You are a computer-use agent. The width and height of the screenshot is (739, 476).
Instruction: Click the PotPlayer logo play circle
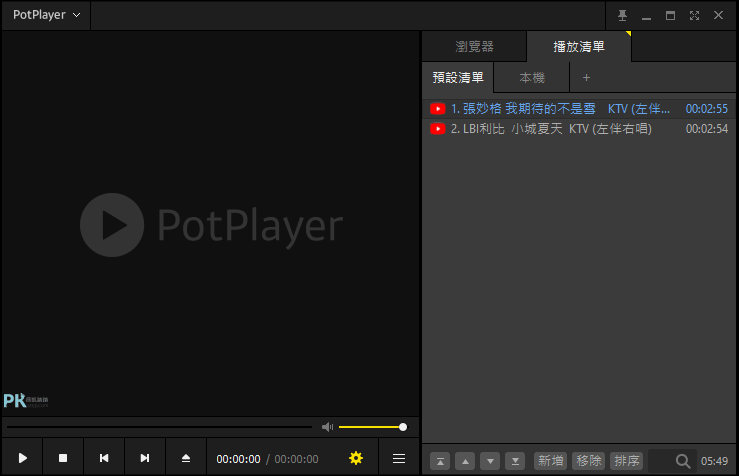pos(112,225)
